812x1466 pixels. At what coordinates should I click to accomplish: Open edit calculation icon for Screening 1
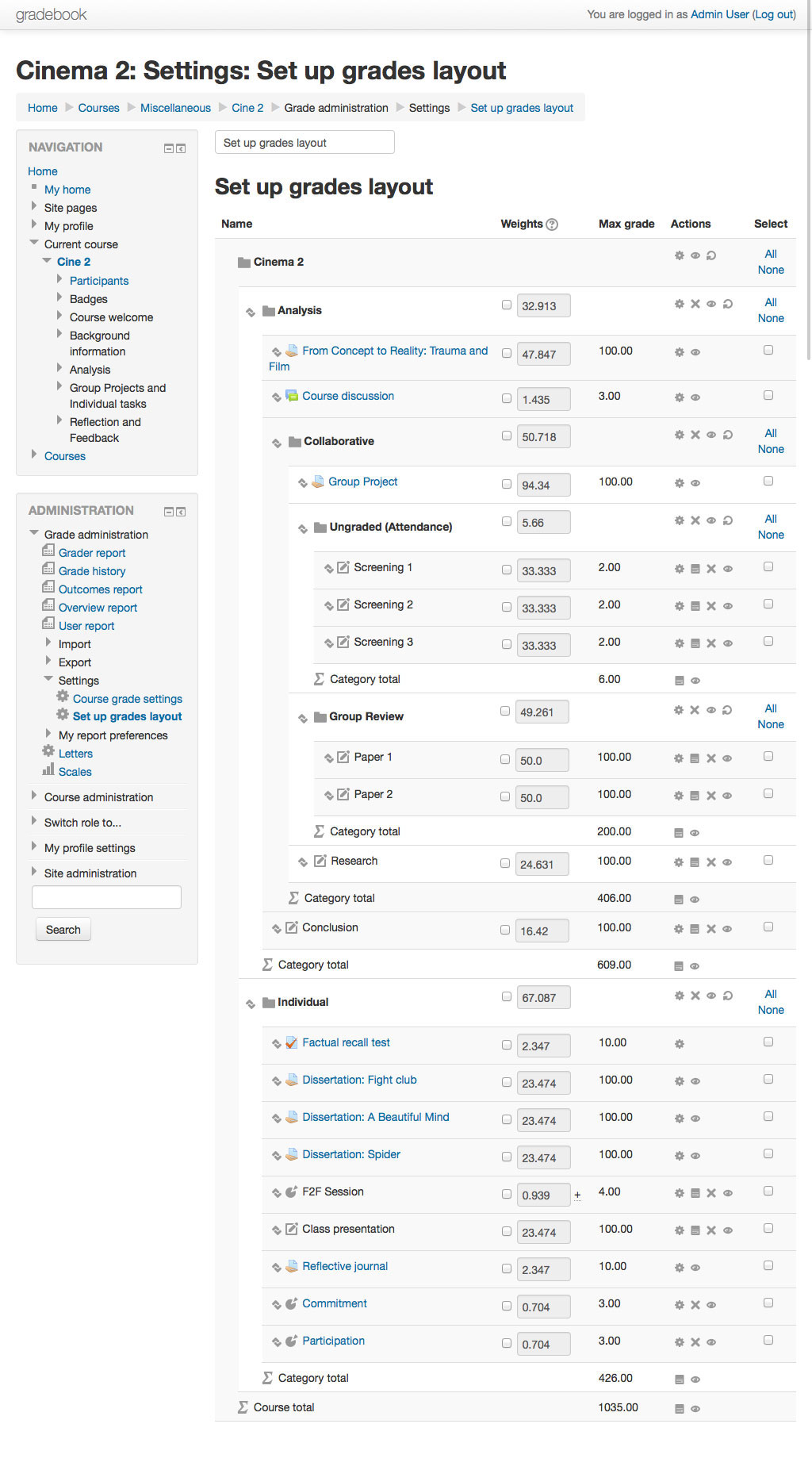click(695, 569)
